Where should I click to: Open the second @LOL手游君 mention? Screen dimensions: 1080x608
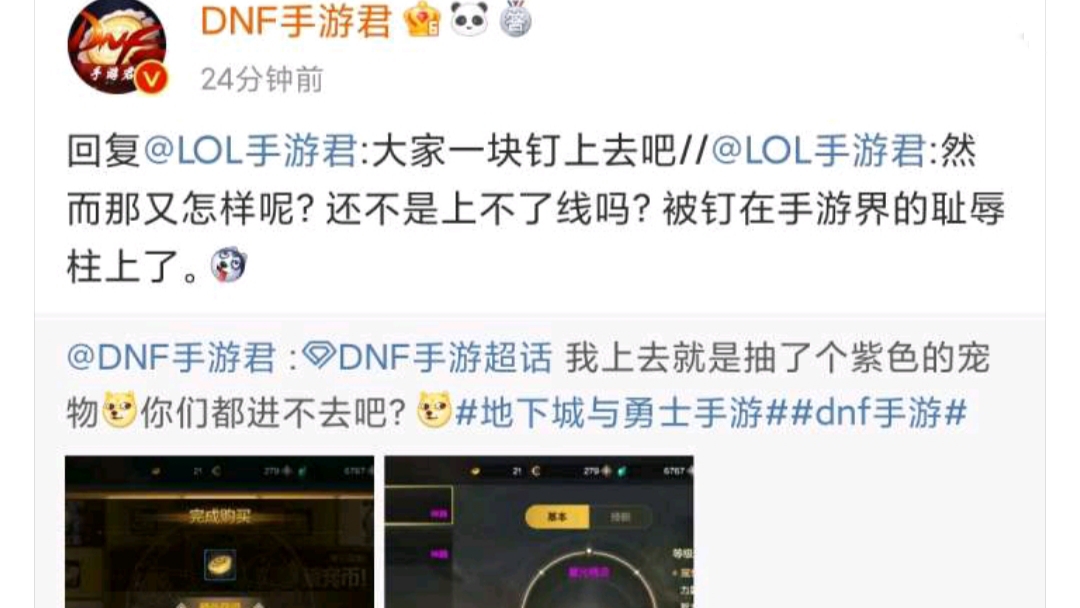pyautogui.click(x=818, y=150)
